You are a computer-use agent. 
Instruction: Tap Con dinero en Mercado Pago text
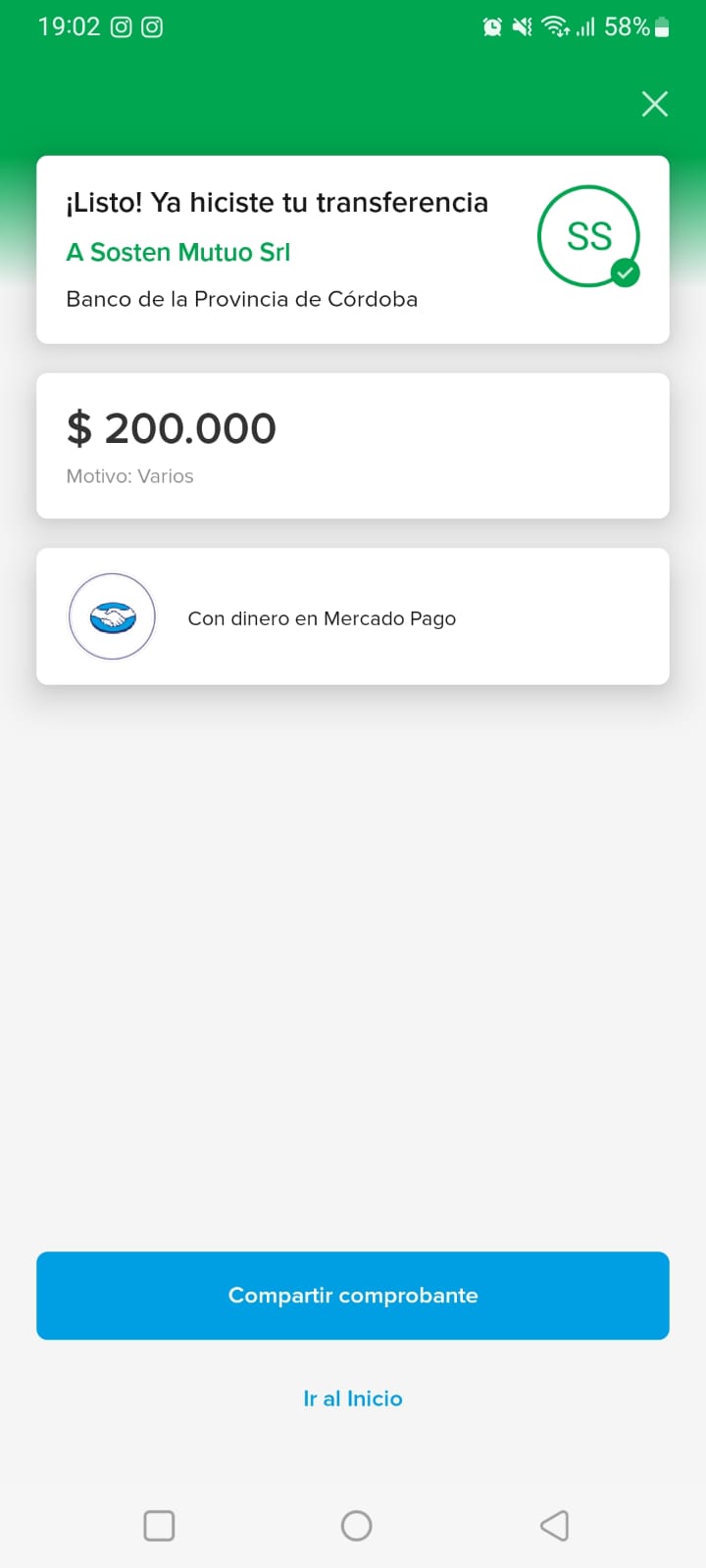pos(322,618)
